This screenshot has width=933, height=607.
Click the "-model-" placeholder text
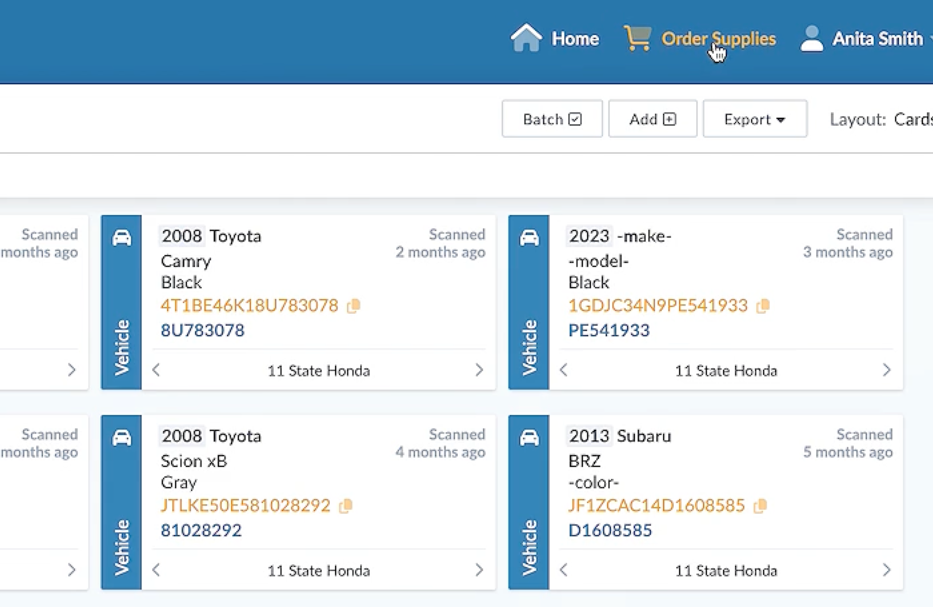click(599, 261)
